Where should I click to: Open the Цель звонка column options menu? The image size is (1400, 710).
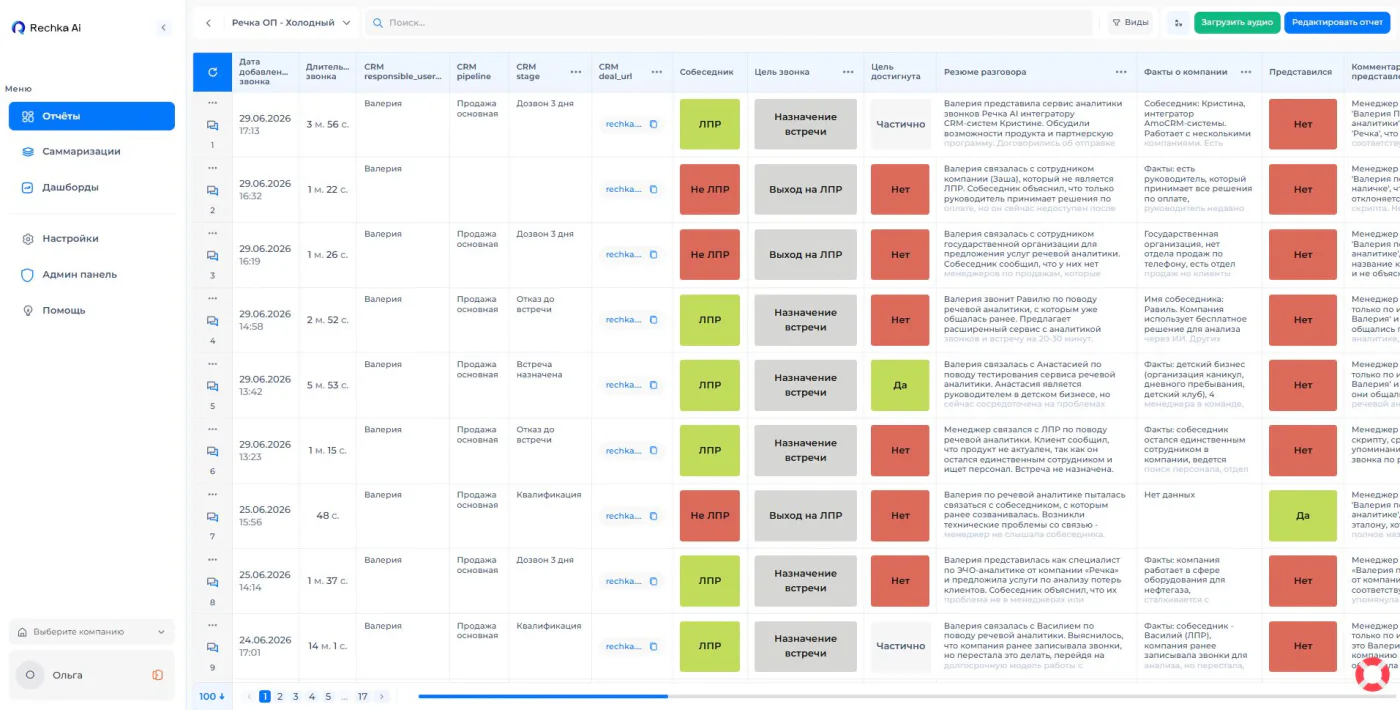pos(847,72)
